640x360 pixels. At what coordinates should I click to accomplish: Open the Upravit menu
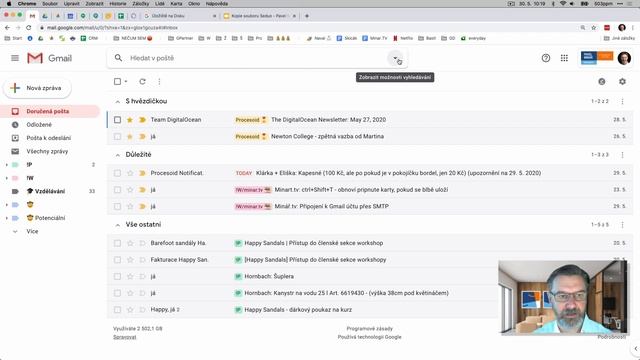(x=71, y=3)
